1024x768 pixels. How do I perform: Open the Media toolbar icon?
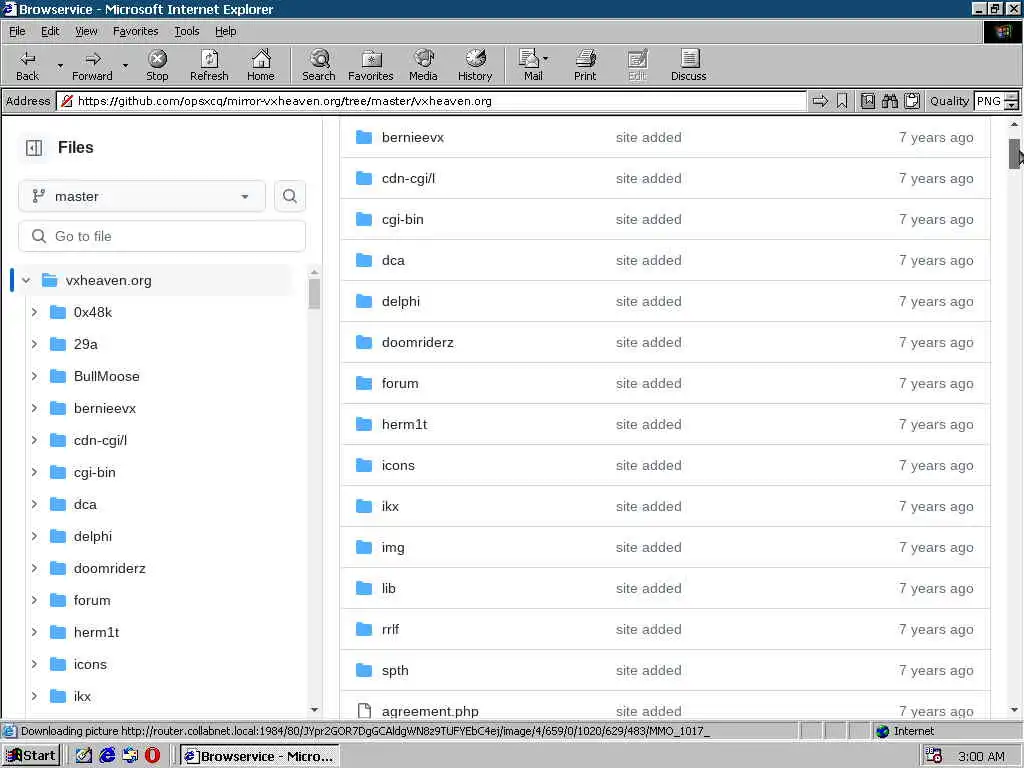pyautogui.click(x=423, y=65)
